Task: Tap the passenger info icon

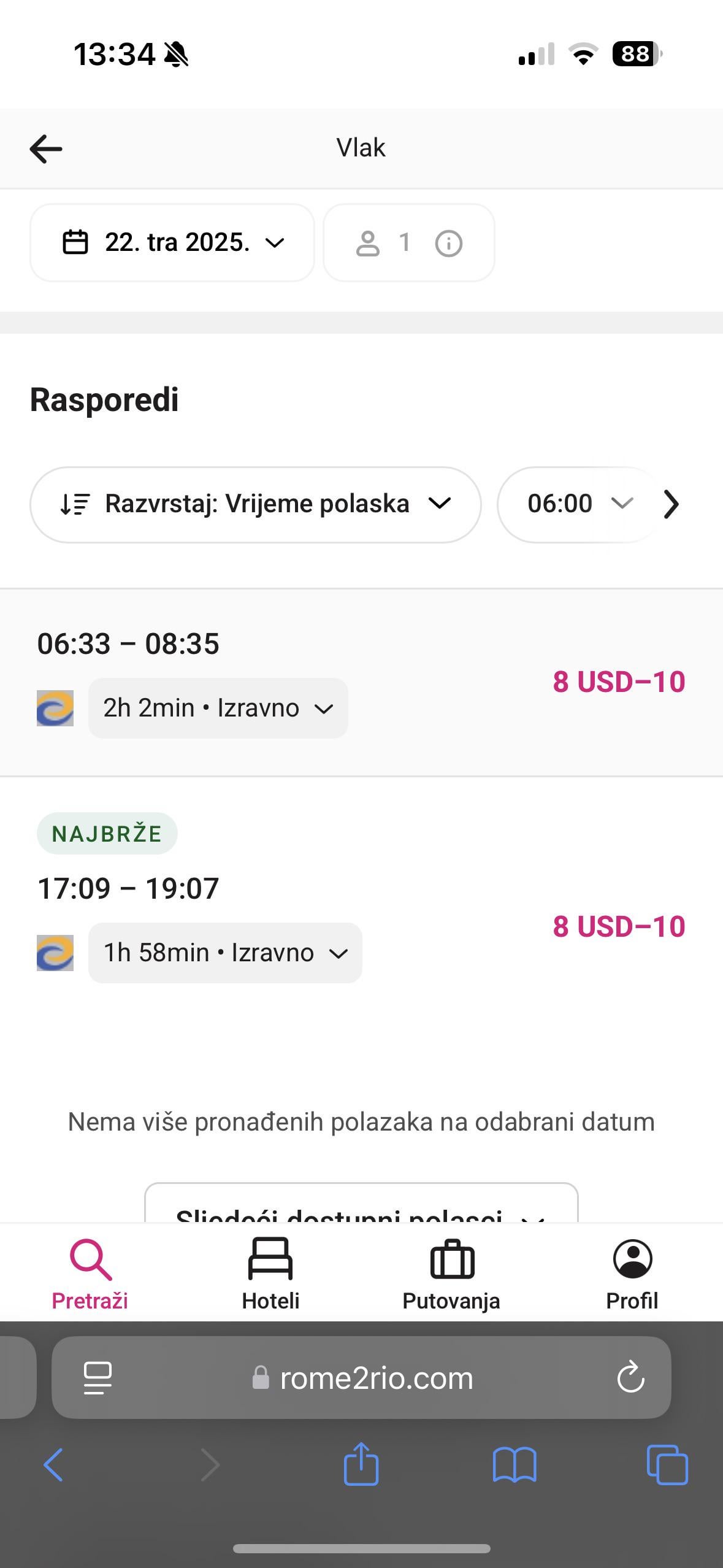Action: click(448, 244)
